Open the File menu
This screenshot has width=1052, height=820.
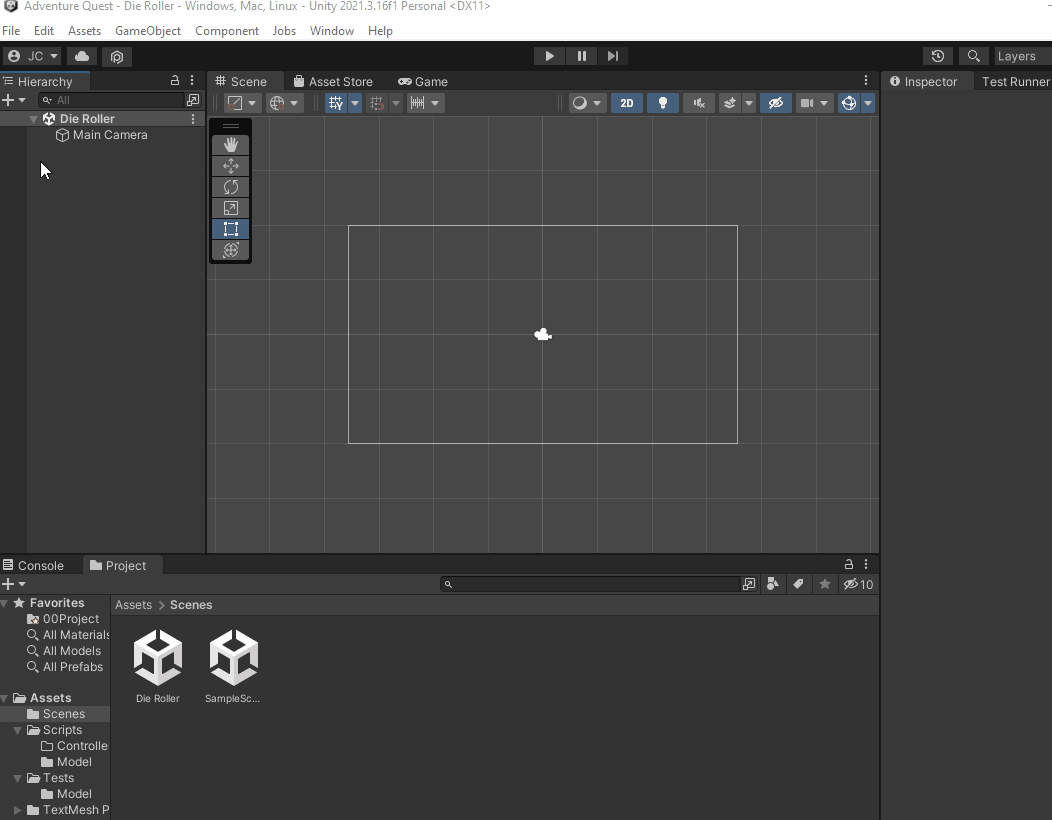(x=11, y=31)
